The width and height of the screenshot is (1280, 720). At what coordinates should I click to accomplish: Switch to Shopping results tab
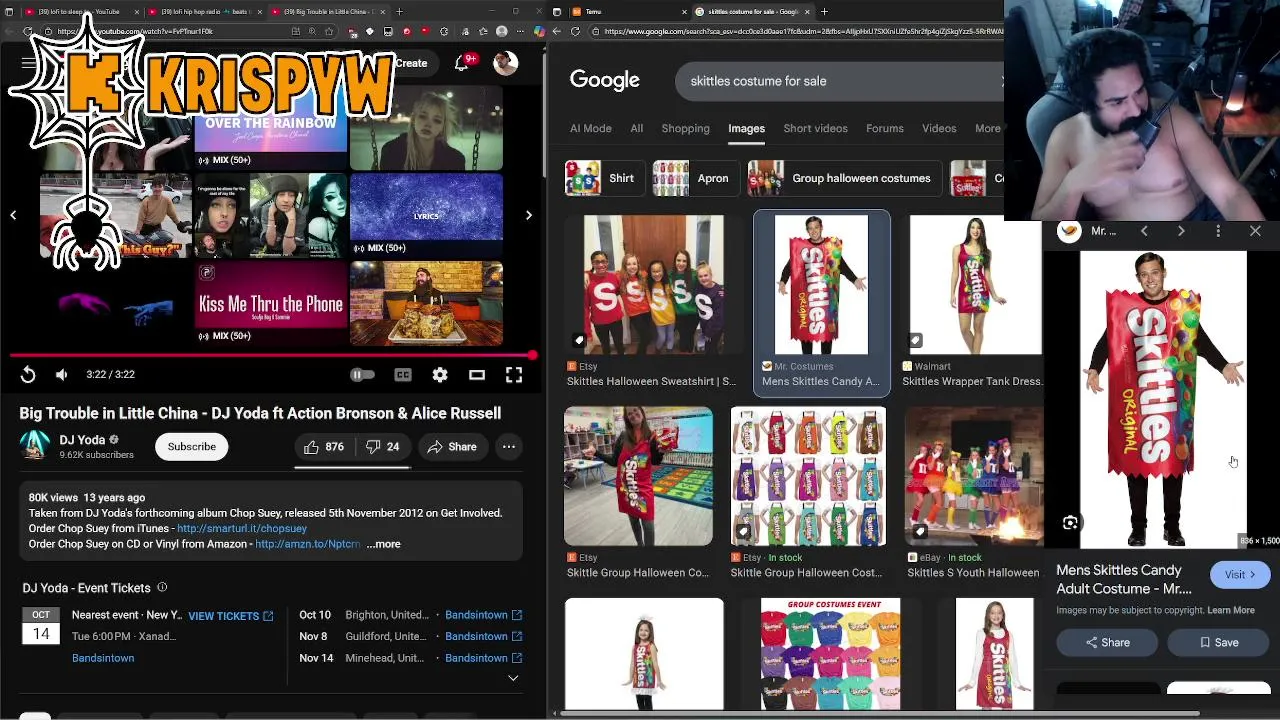[x=686, y=128]
